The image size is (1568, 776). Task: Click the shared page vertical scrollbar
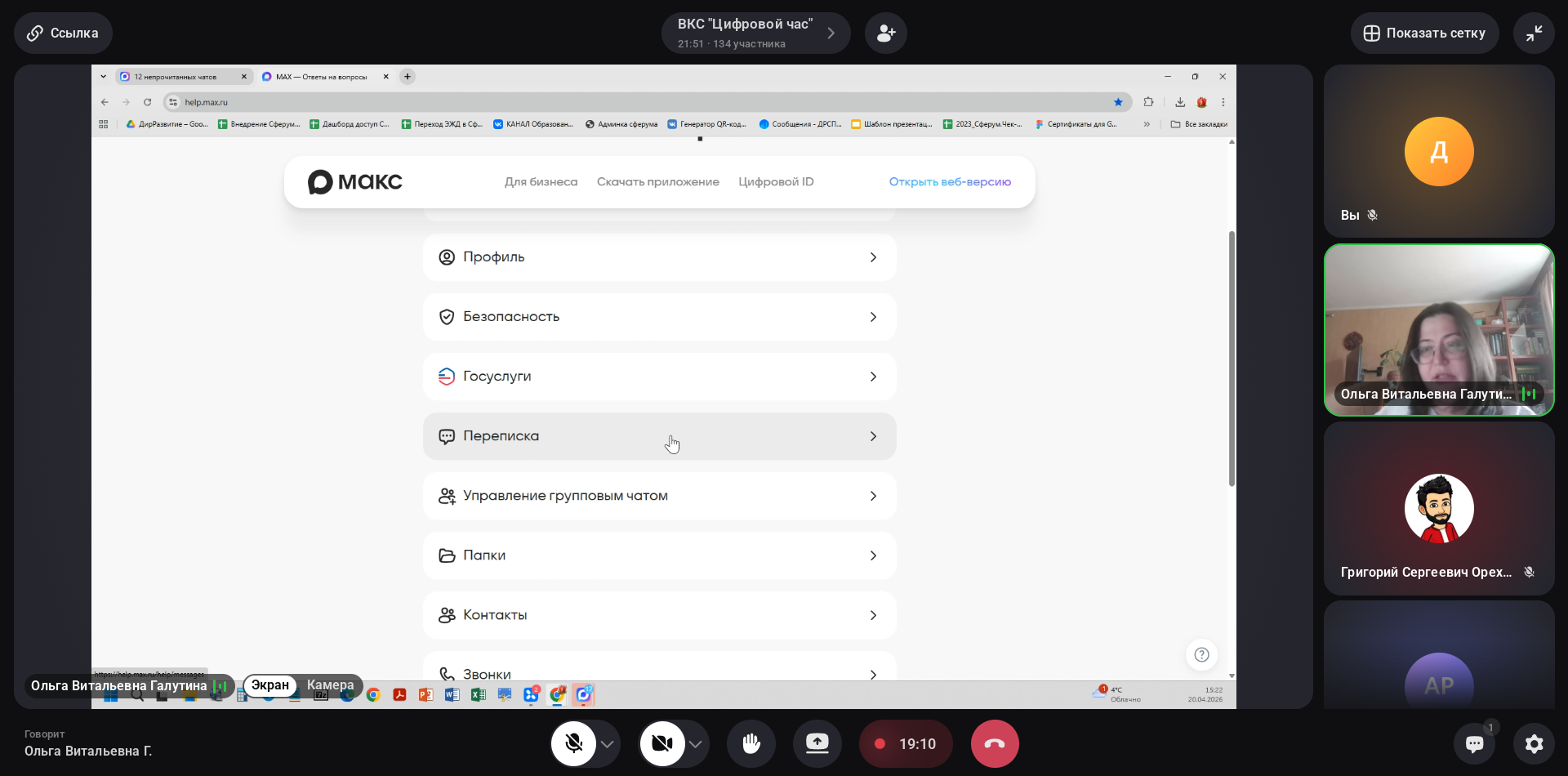(1232, 358)
